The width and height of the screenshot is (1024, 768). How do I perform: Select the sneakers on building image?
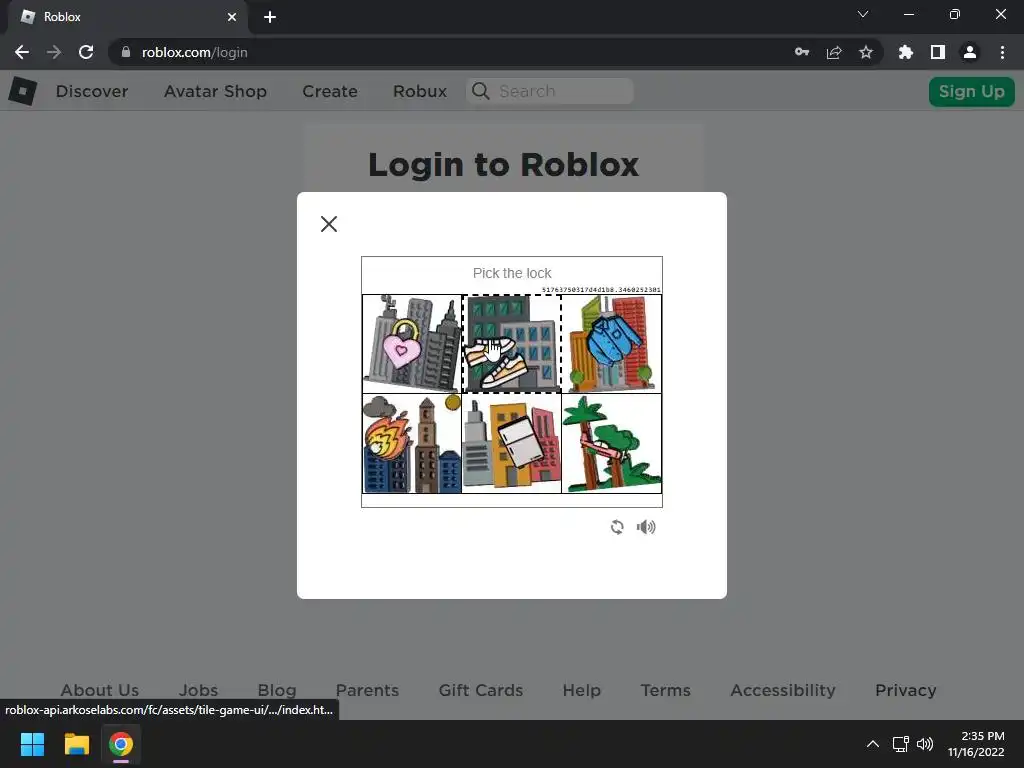512,344
